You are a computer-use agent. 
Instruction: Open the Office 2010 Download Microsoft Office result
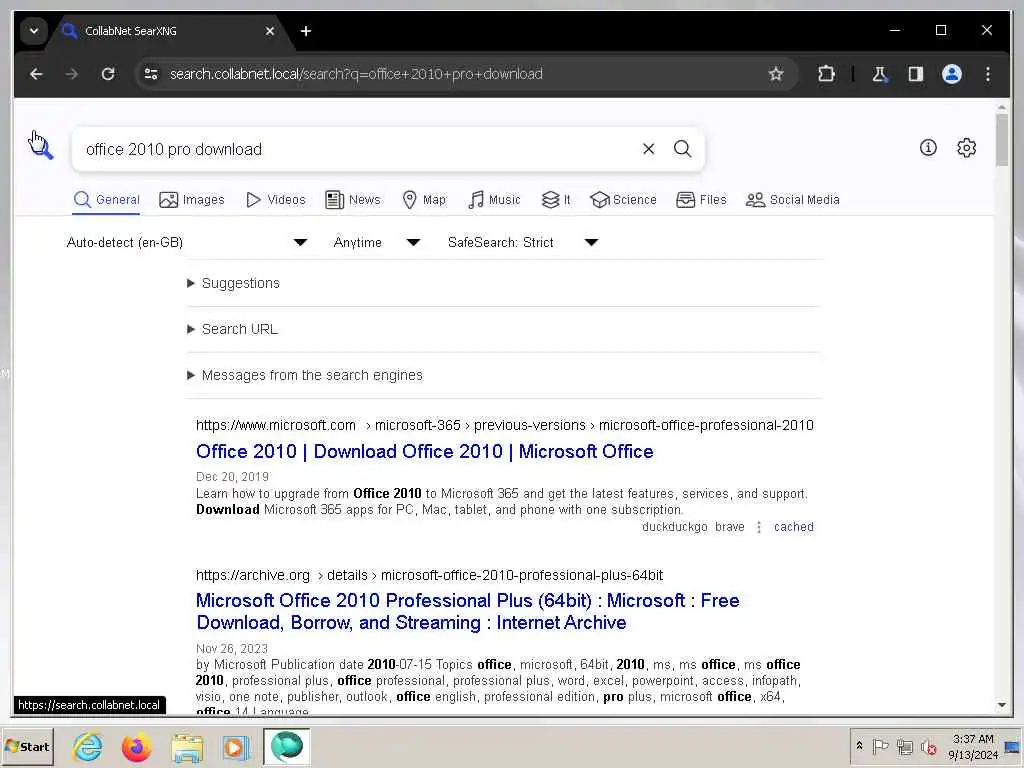(x=424, y=451)
